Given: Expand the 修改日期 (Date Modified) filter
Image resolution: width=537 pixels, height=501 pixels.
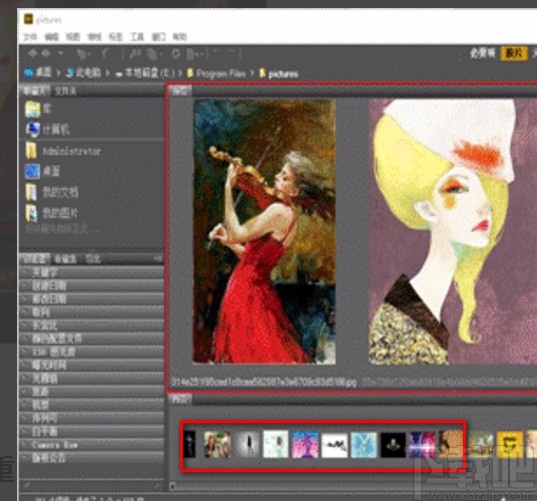Looking at the screenshot, I should click(x=92, y=299).
